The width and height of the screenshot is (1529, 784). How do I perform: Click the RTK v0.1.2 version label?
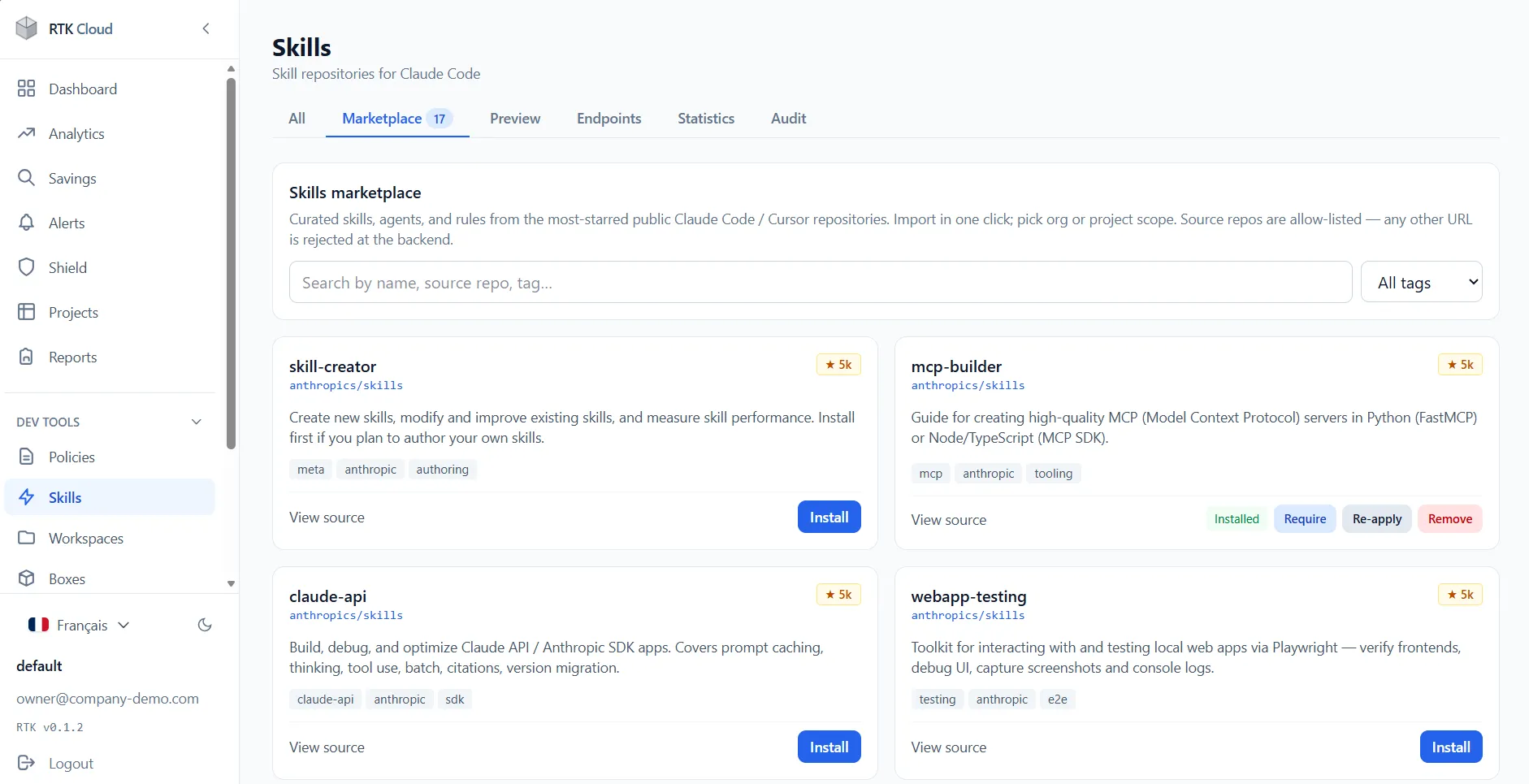point(50,727)
